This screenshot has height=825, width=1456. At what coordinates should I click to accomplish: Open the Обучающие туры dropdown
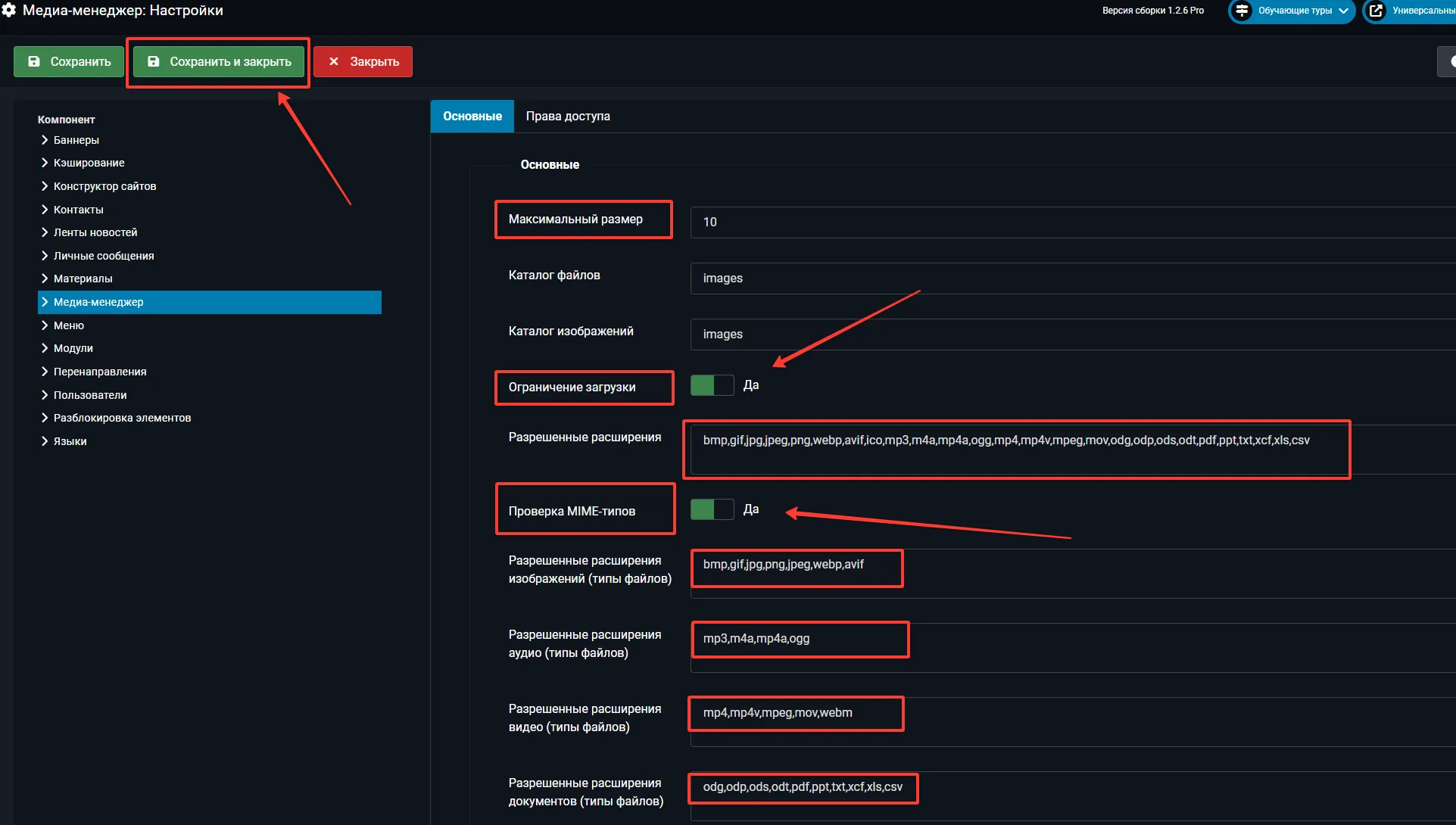(1294, 11)
